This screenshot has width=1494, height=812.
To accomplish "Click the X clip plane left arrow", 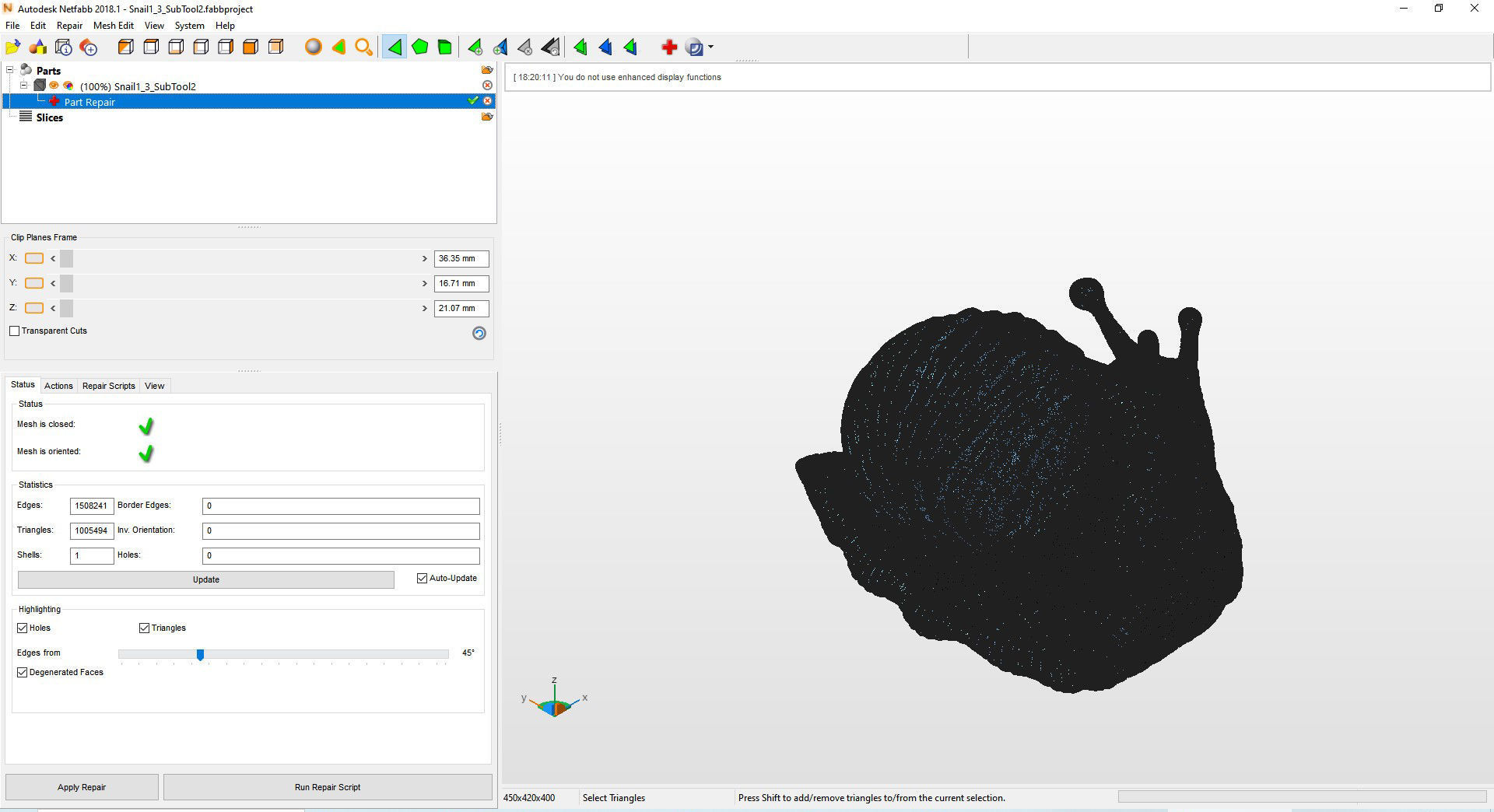I will pos(53,258).
